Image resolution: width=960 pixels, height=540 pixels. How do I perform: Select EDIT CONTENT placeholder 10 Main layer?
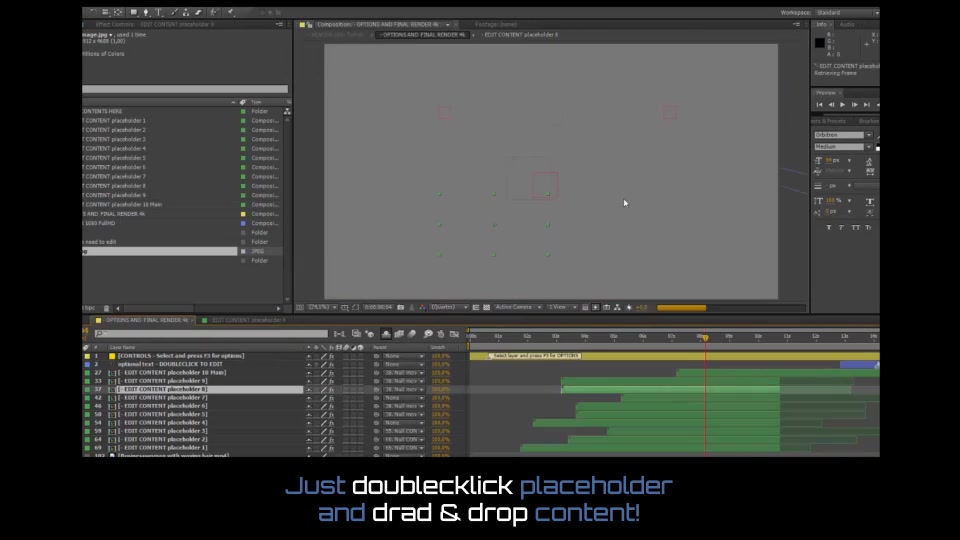click(172, 372)
